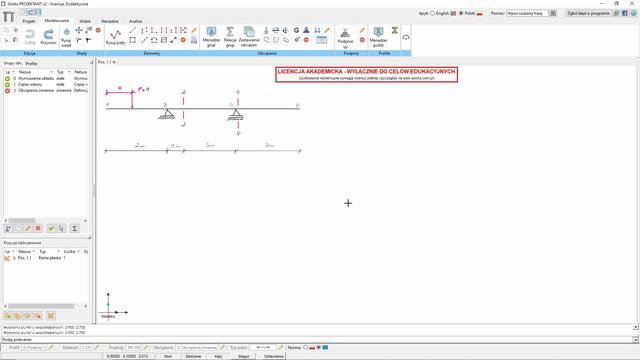Viewport: 640px width, 360px height.
Task: Open the Nazwa column filter in groups list
Action: point(51,72)
